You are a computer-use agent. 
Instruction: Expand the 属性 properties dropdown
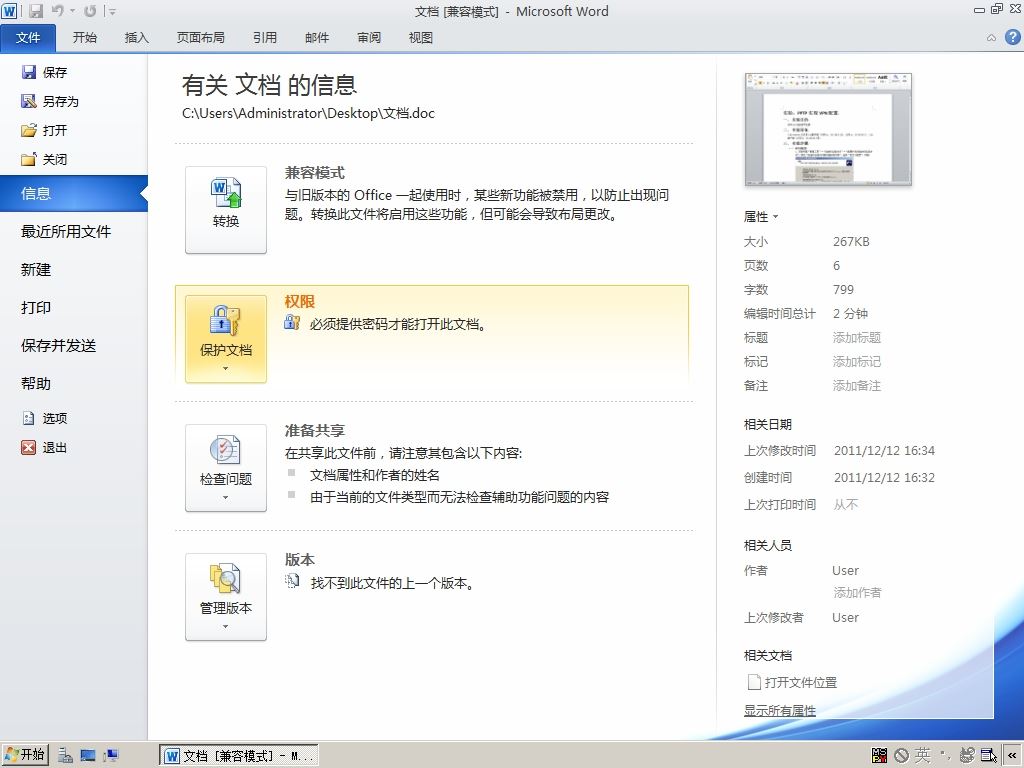coord(761,216)
